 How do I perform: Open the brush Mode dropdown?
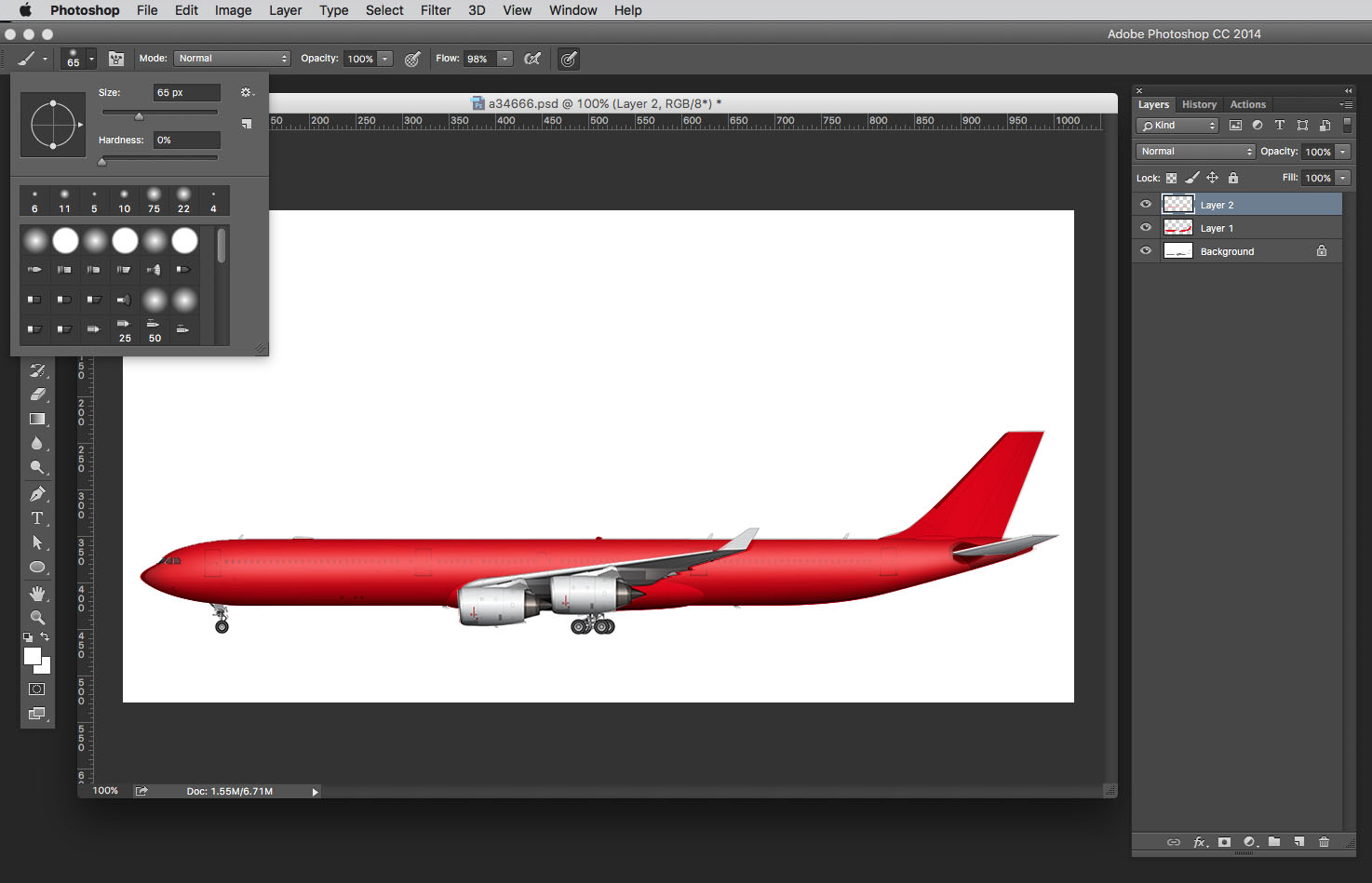point(233,59)
